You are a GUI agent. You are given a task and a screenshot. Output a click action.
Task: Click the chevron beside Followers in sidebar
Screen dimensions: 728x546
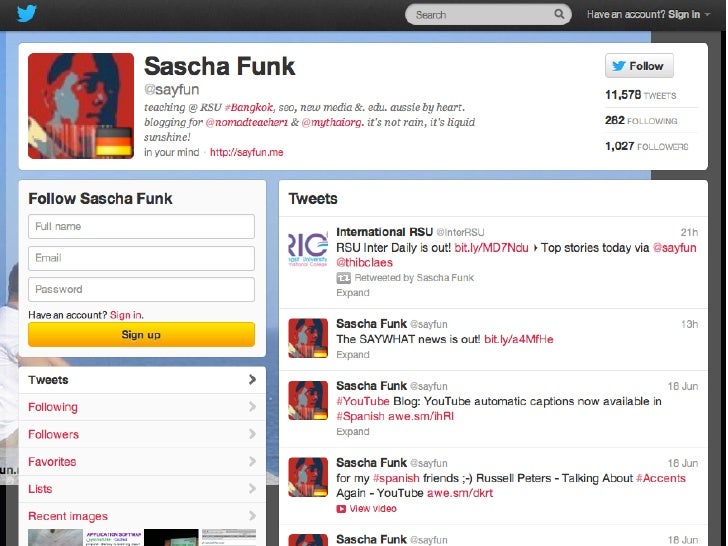point(252,434)
